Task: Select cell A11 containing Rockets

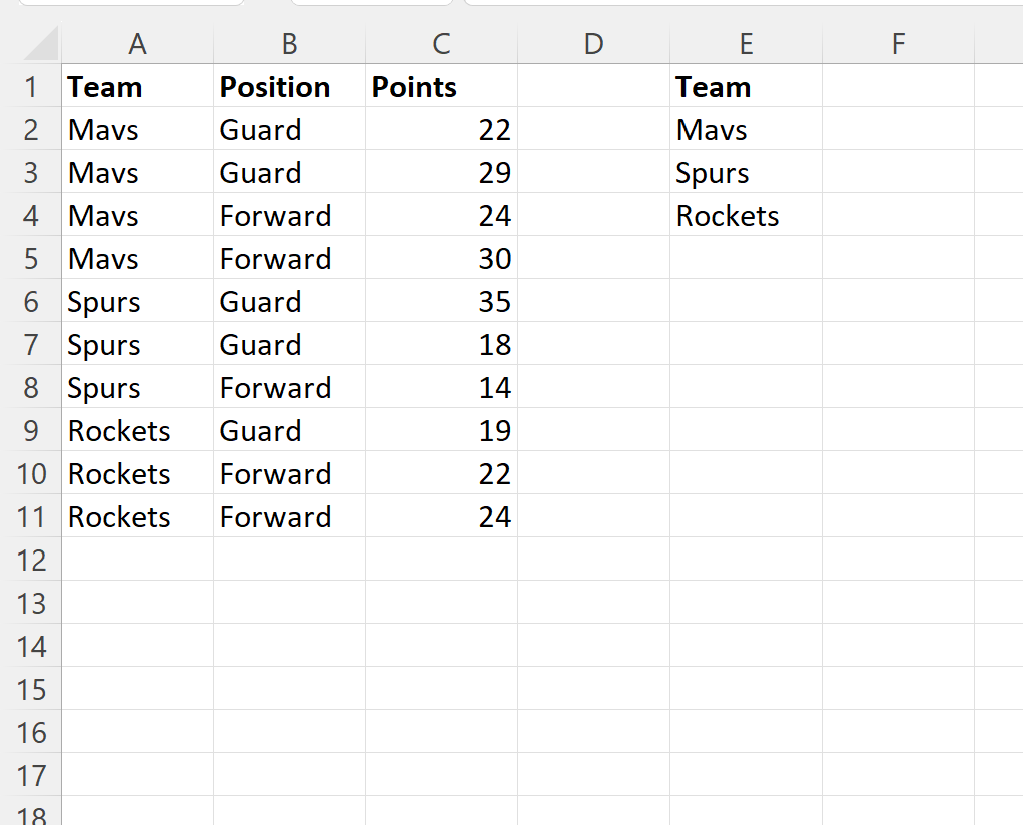Action: [137, 517]
